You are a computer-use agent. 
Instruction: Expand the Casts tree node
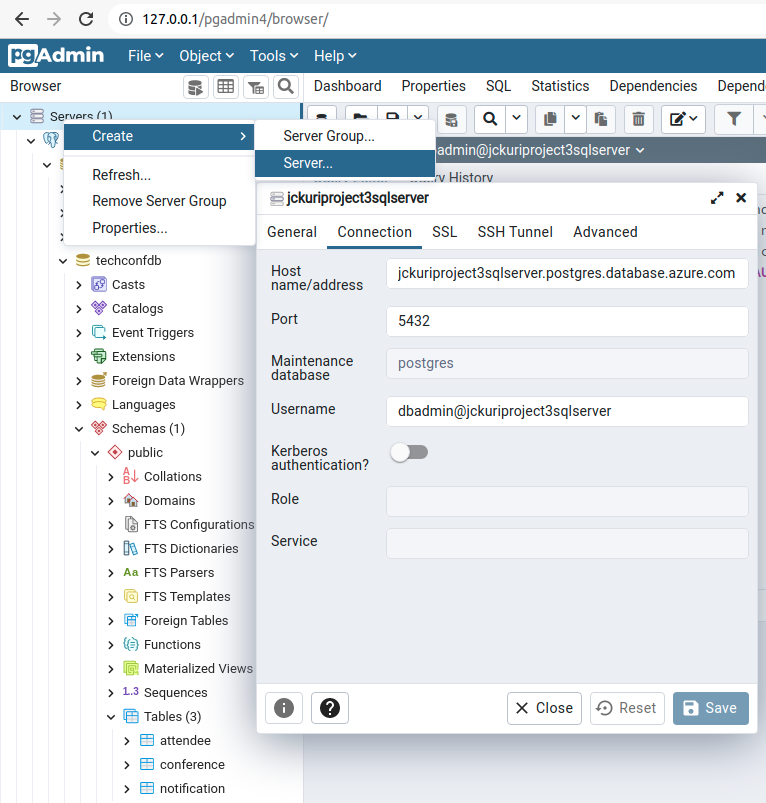tap(79, 285)
